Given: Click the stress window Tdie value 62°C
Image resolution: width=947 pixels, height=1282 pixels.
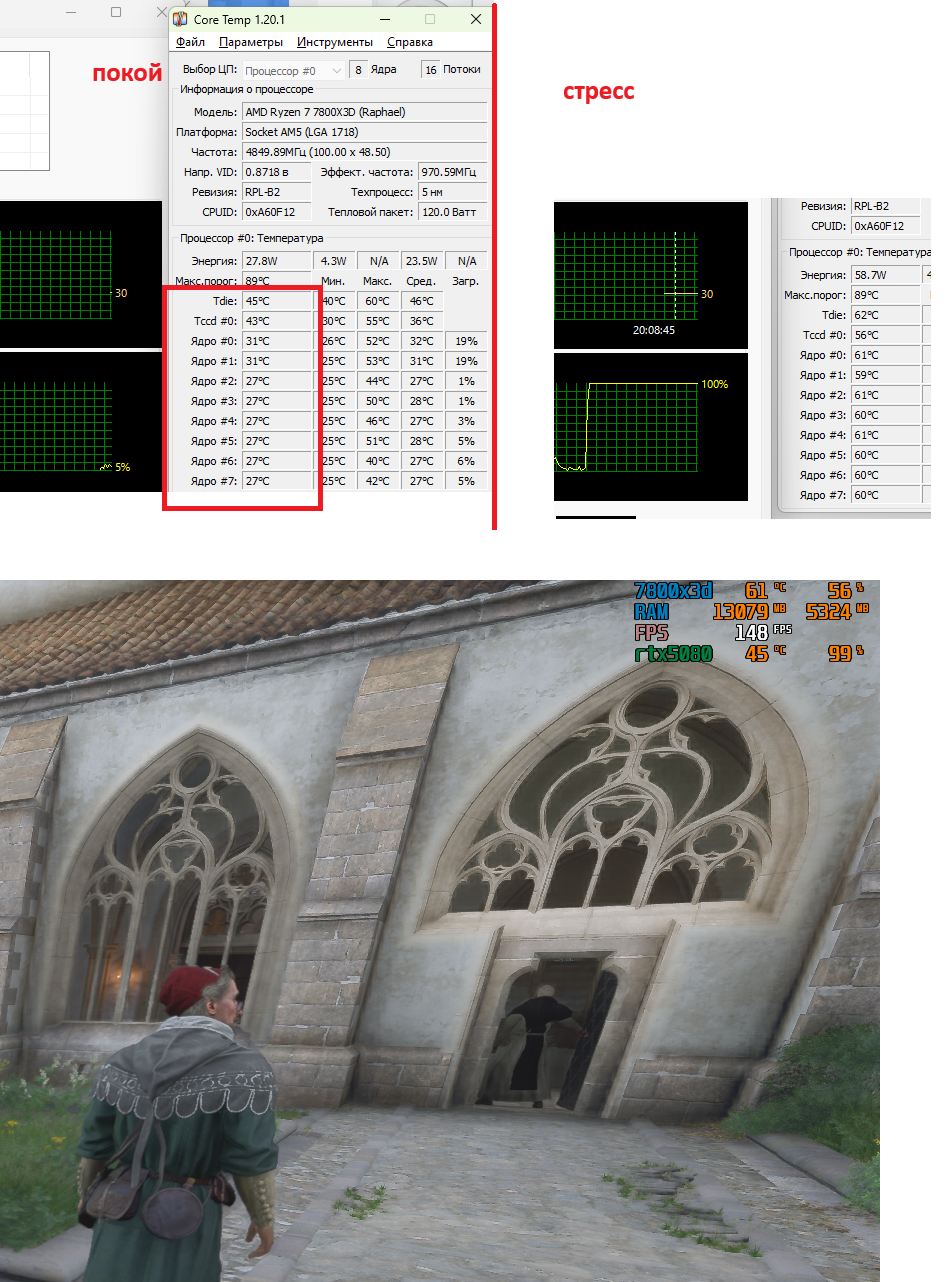Looking at the screenshot, I should pos(884,315).
